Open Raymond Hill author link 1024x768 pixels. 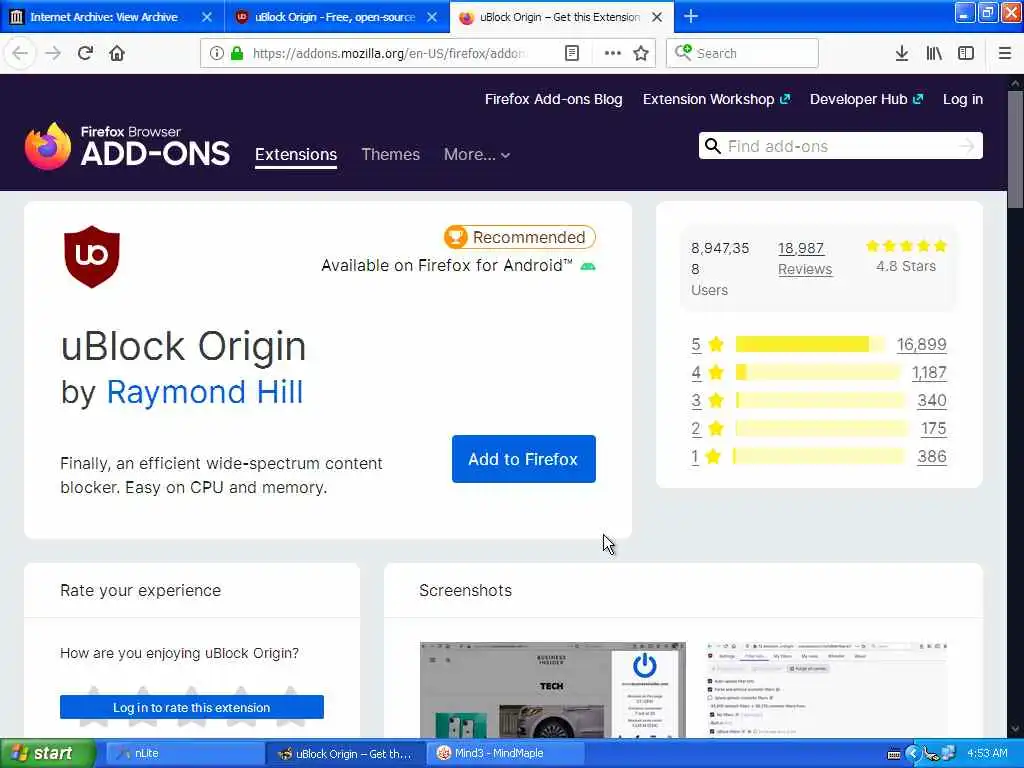(204, 392)
